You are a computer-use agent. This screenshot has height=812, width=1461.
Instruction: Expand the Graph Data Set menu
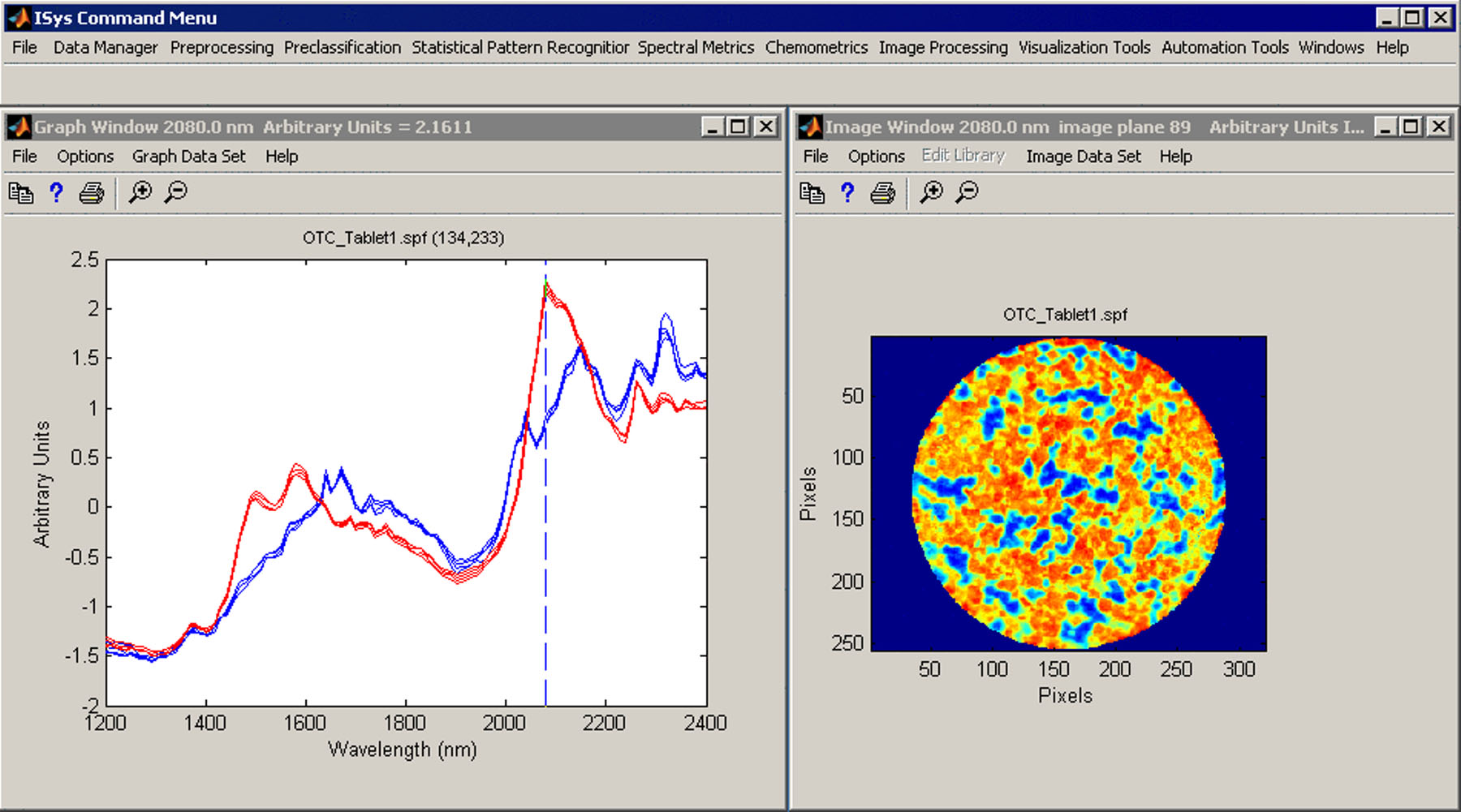188,157
